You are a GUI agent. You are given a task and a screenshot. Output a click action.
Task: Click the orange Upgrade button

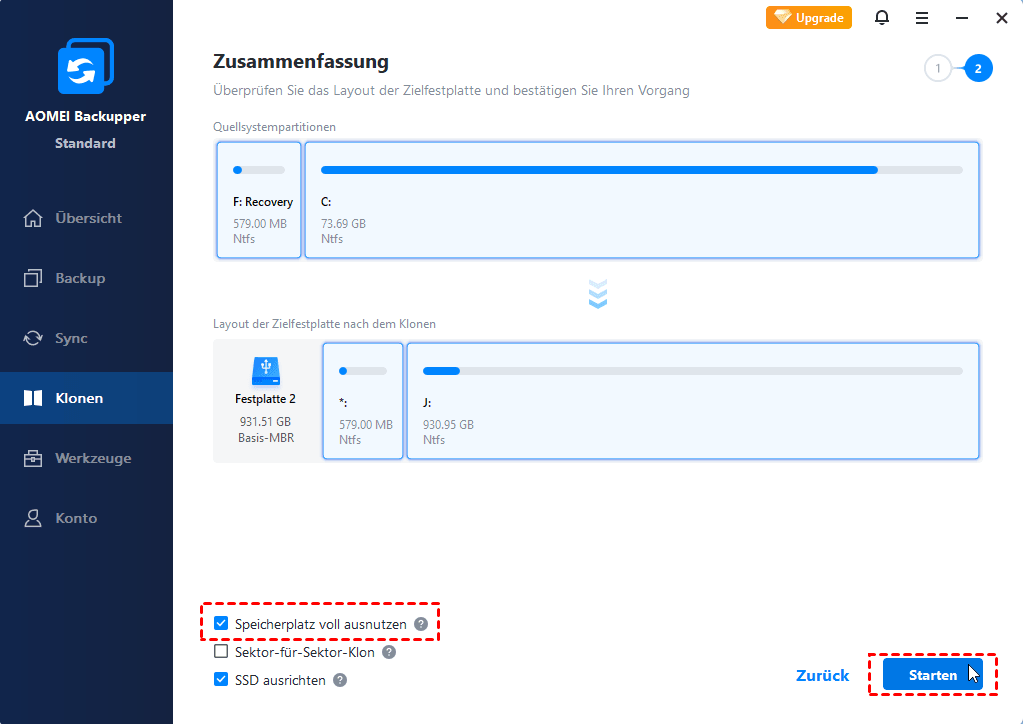pos(808,18)
